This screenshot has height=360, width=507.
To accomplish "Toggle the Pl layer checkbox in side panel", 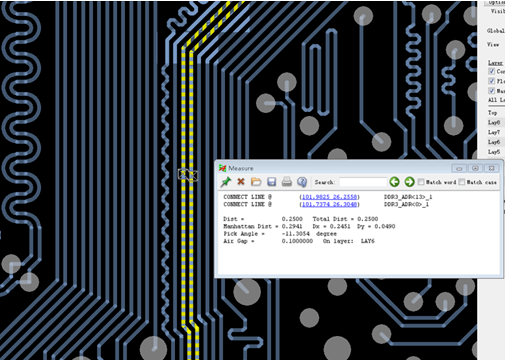I will [492, 81].
